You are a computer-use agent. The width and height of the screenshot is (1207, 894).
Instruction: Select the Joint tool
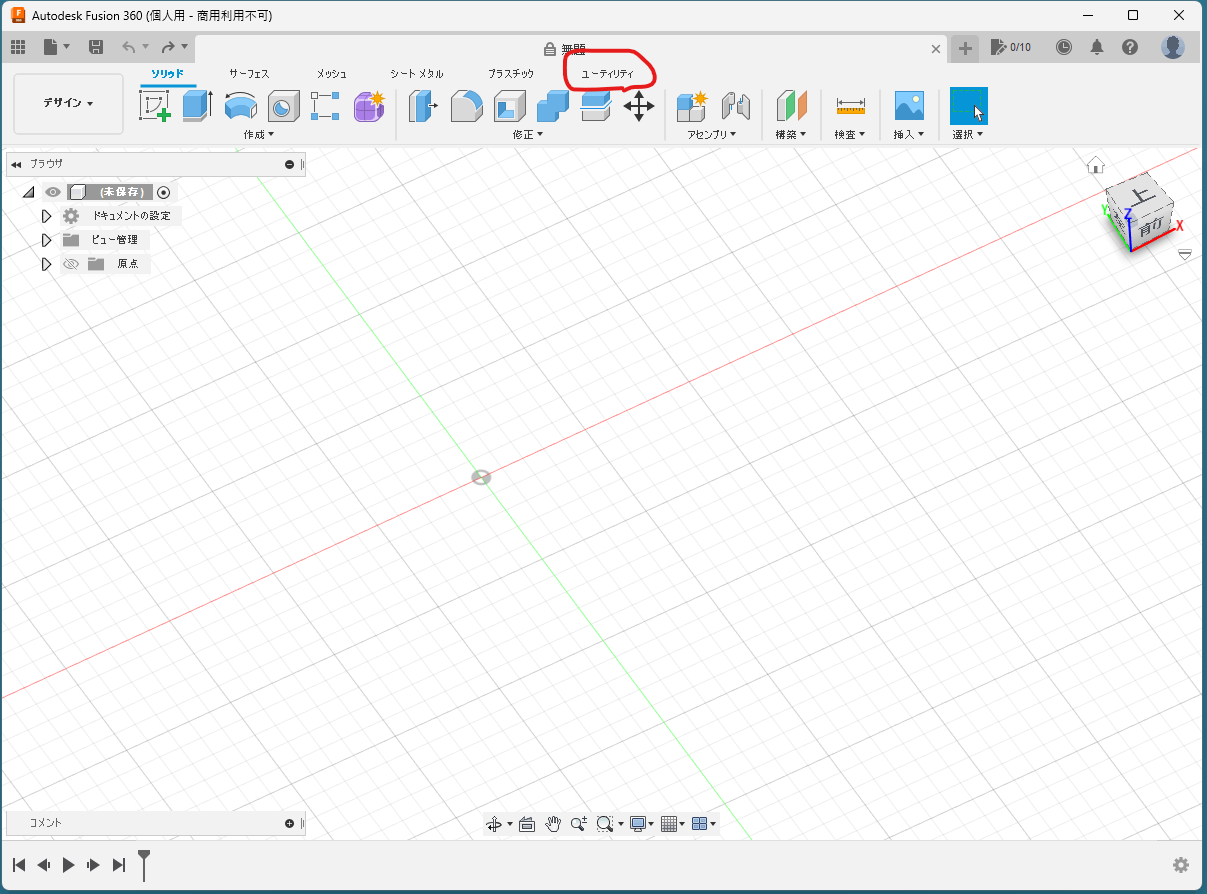736,105
